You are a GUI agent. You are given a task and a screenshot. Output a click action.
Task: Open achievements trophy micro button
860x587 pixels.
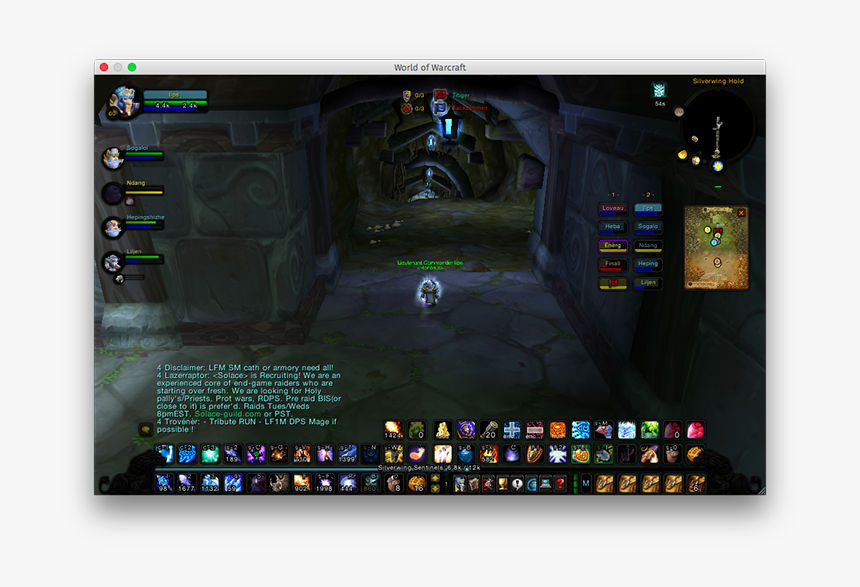[x=503, y=484]
